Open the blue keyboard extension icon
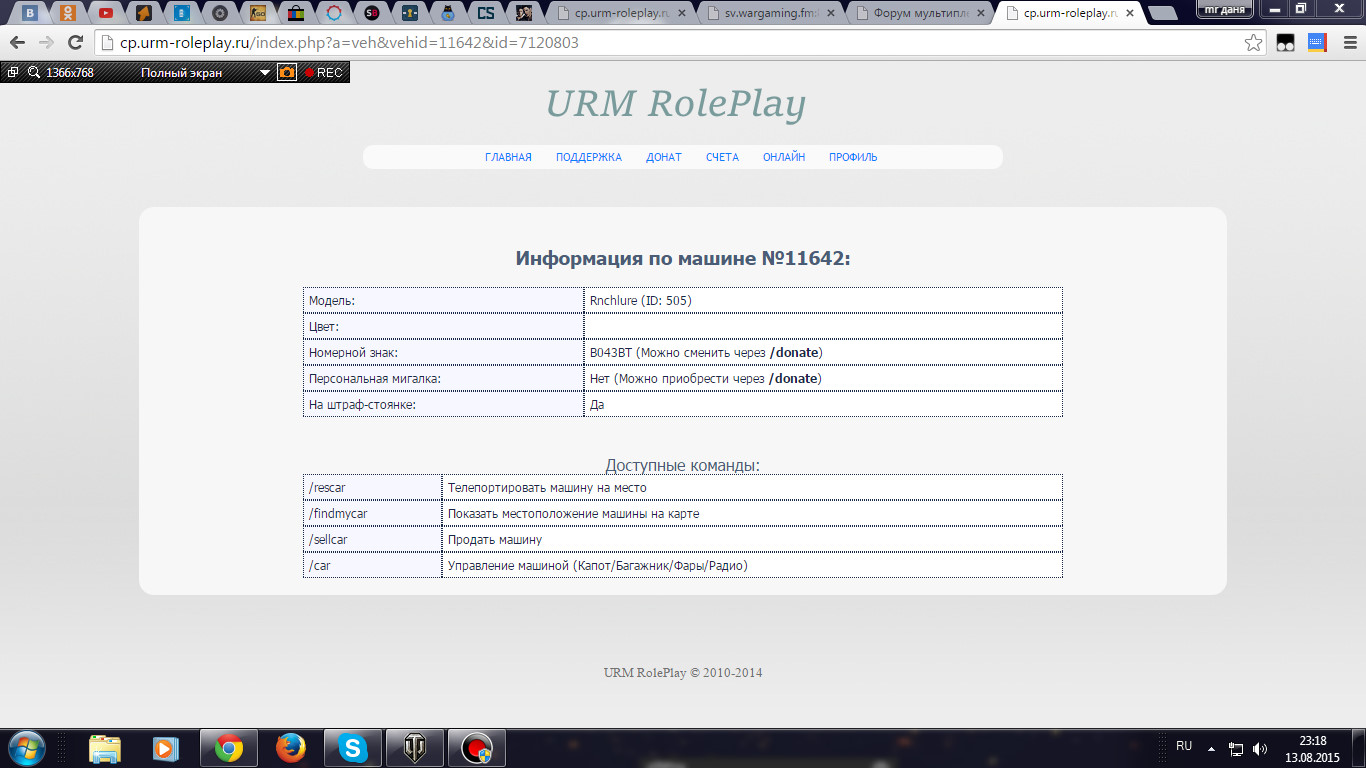This screenshot has height=768, width=1366. pyautogui.click(x=1317, y=43)
